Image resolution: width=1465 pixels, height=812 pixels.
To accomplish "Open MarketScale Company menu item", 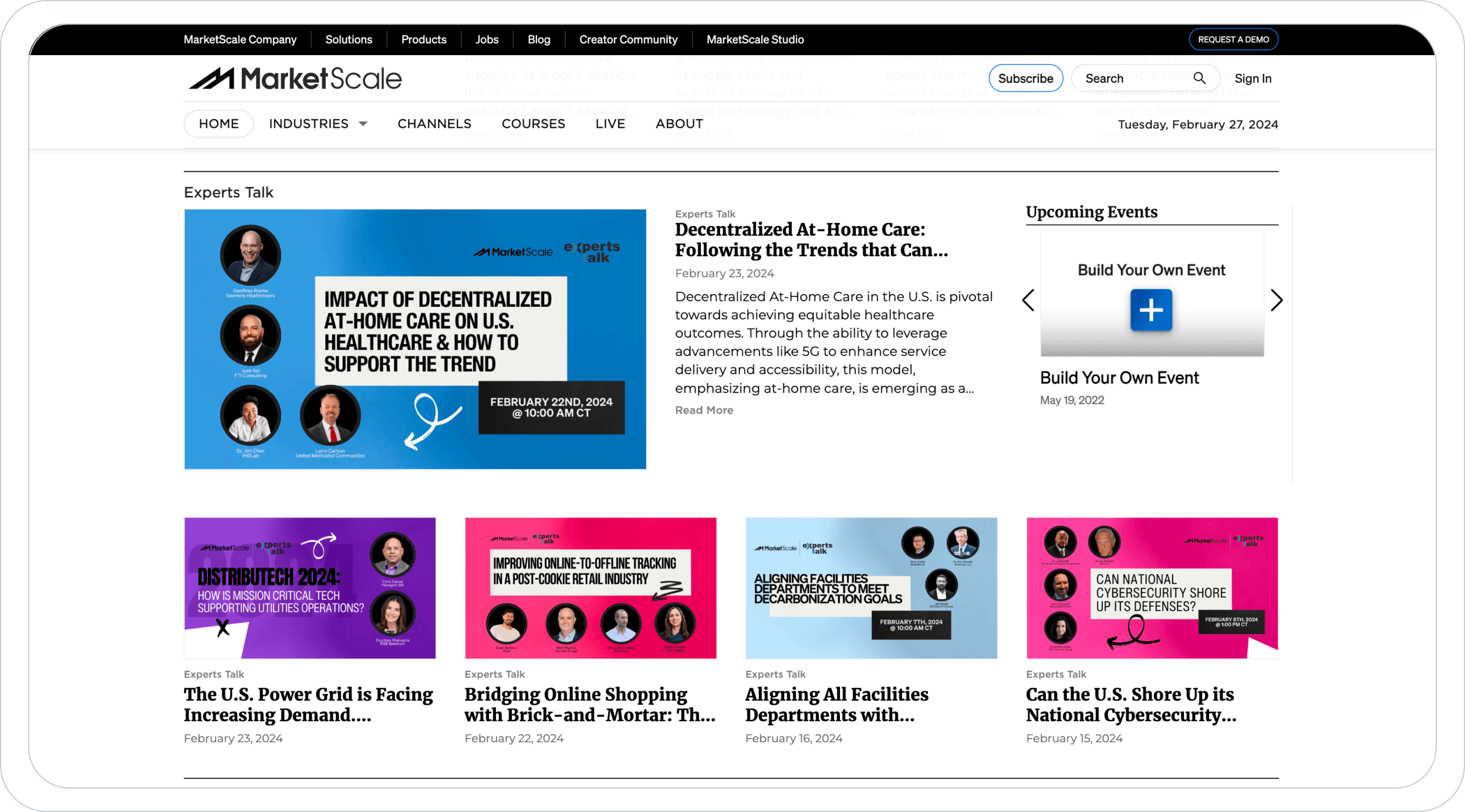I will click(x=240, y=39).
